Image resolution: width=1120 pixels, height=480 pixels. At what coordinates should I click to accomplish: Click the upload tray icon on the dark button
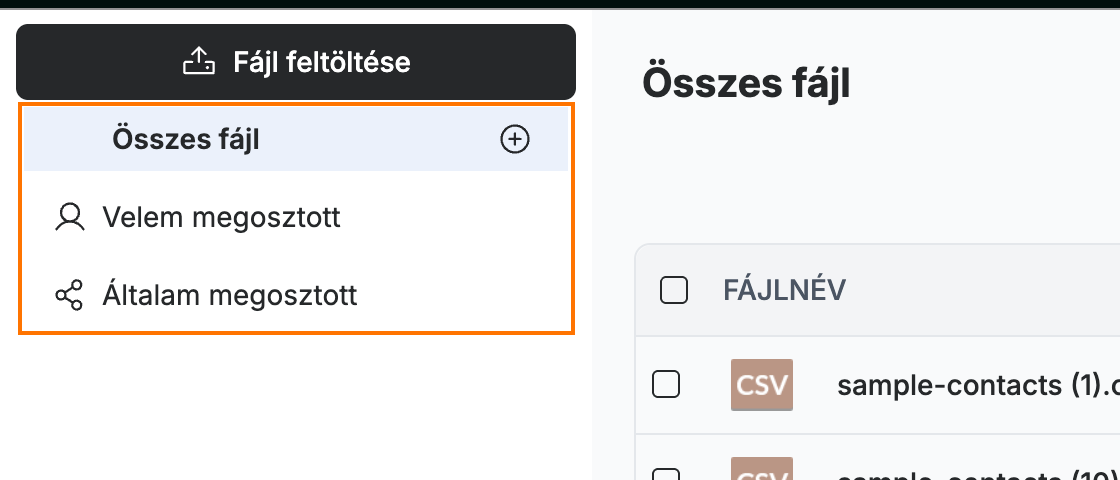199,62
